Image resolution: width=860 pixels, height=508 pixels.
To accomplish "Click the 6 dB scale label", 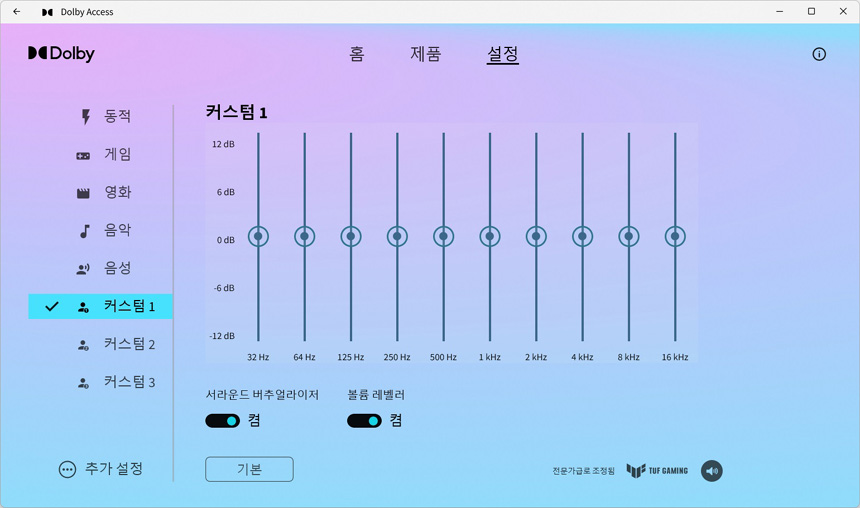I will coord(225,192).
